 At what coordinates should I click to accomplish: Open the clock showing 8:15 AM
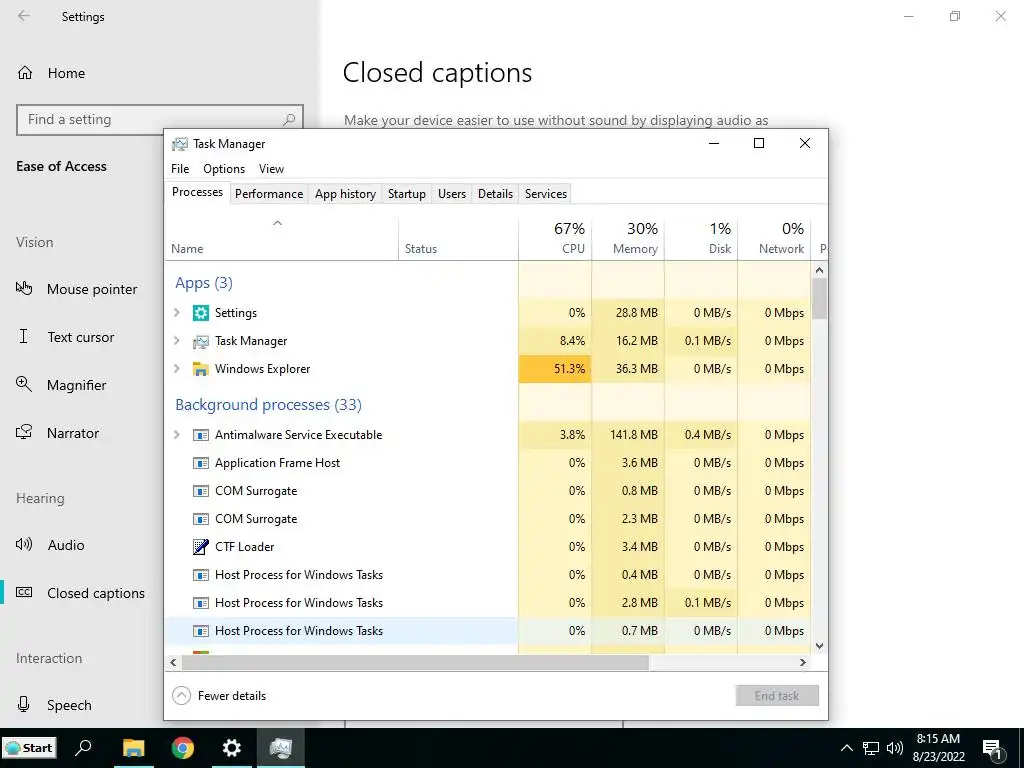(938, 748)
